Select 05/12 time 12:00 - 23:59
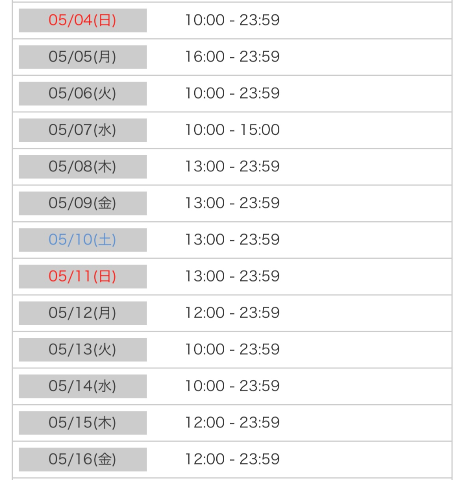 232,313
